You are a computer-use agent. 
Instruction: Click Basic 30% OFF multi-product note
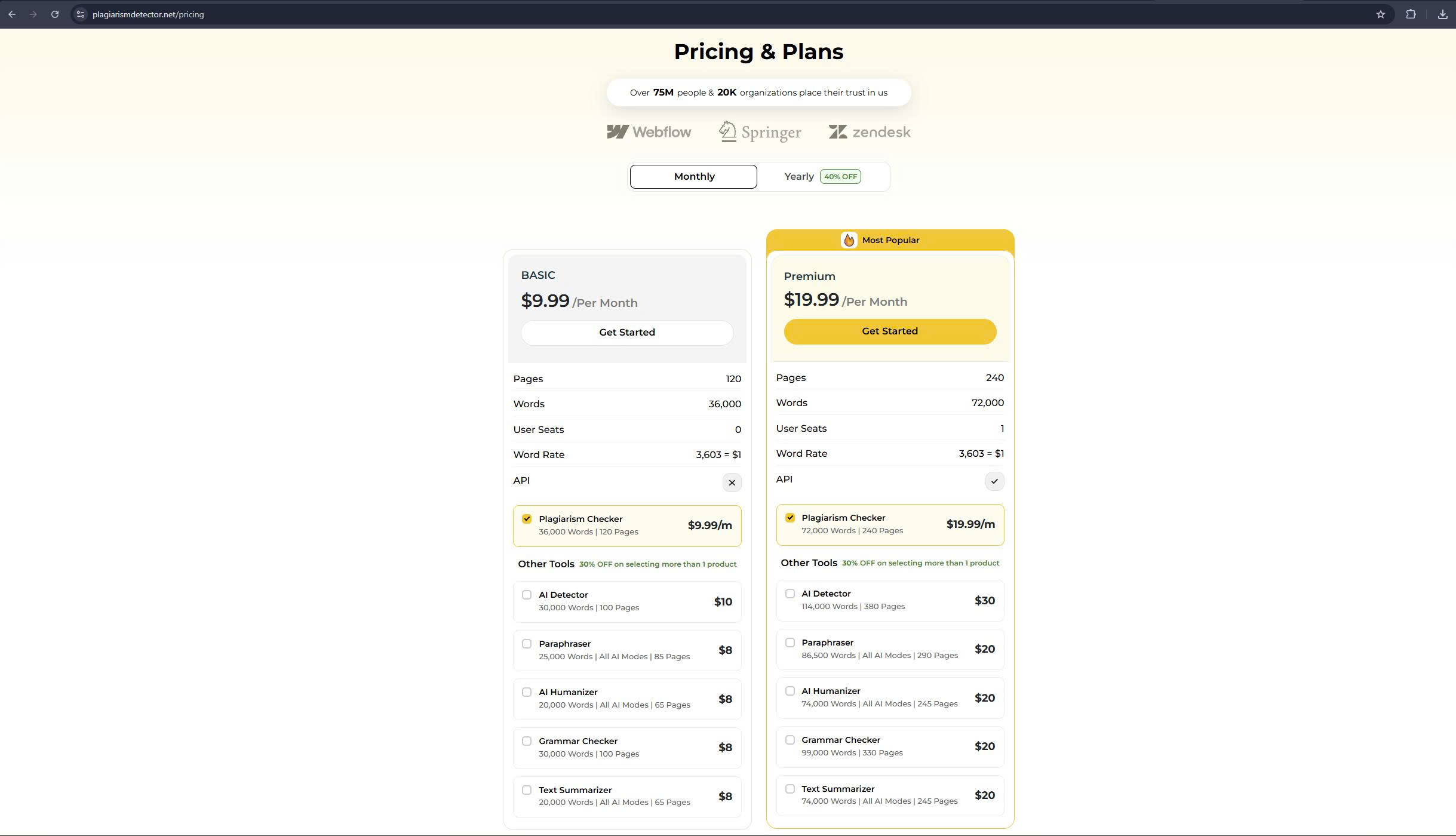click(x=658, y=564)
